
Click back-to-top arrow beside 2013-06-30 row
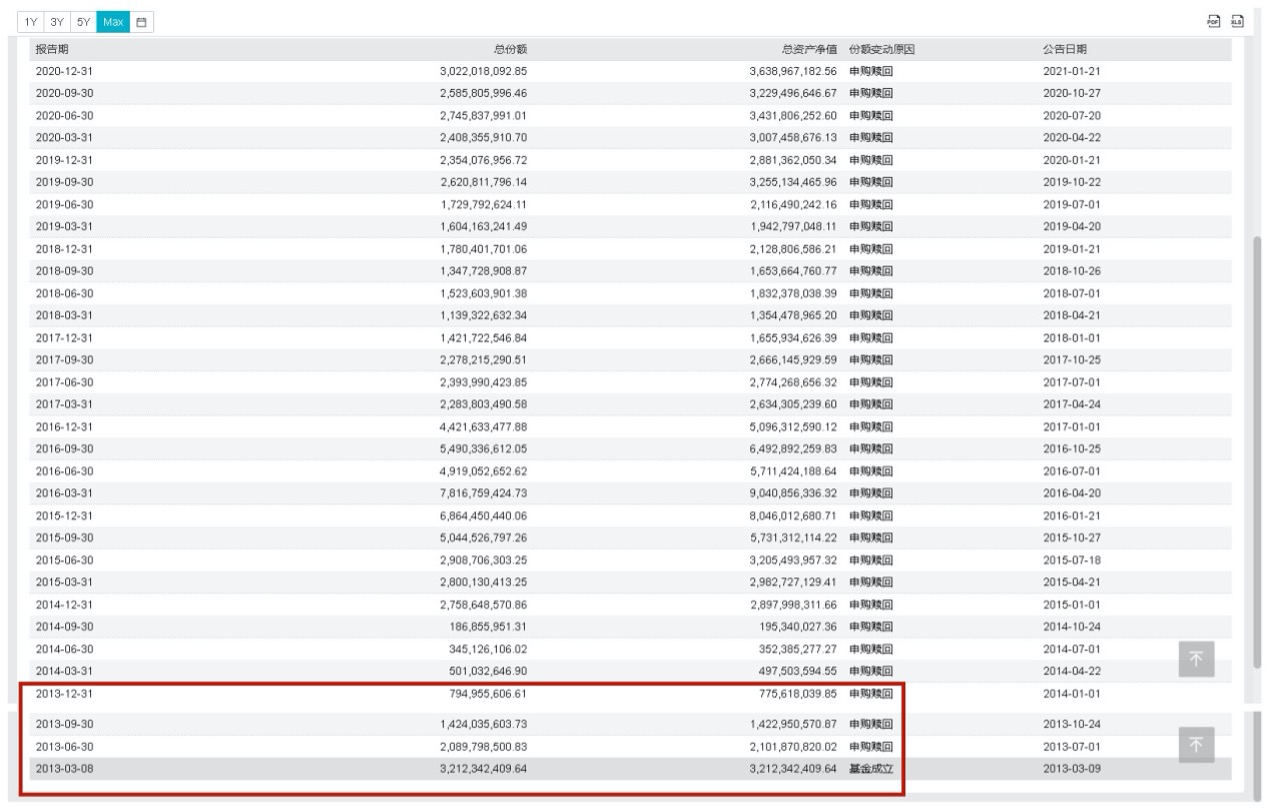(1197, 746)
